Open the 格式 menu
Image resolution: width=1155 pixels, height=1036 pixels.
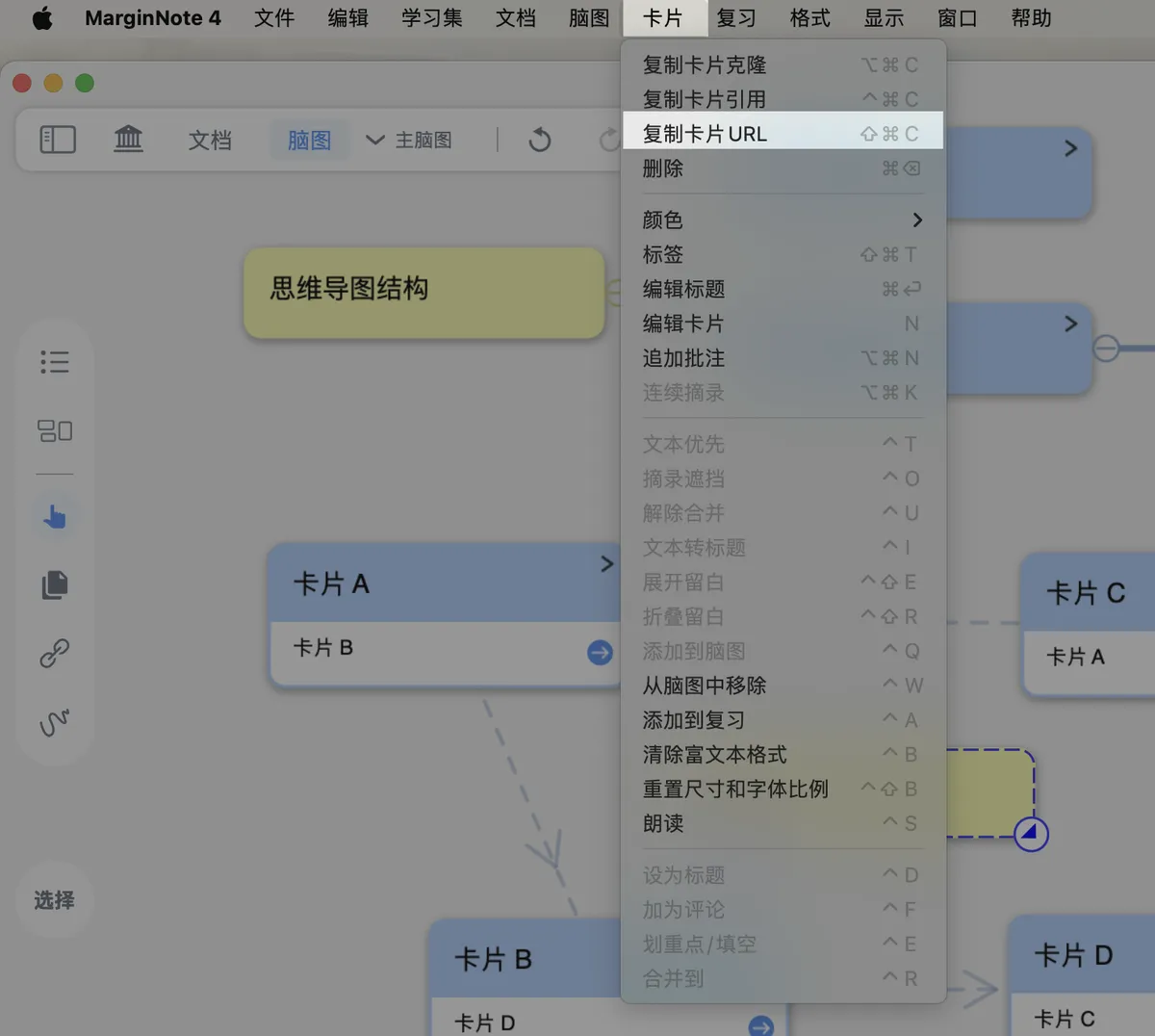pos(809,18)
